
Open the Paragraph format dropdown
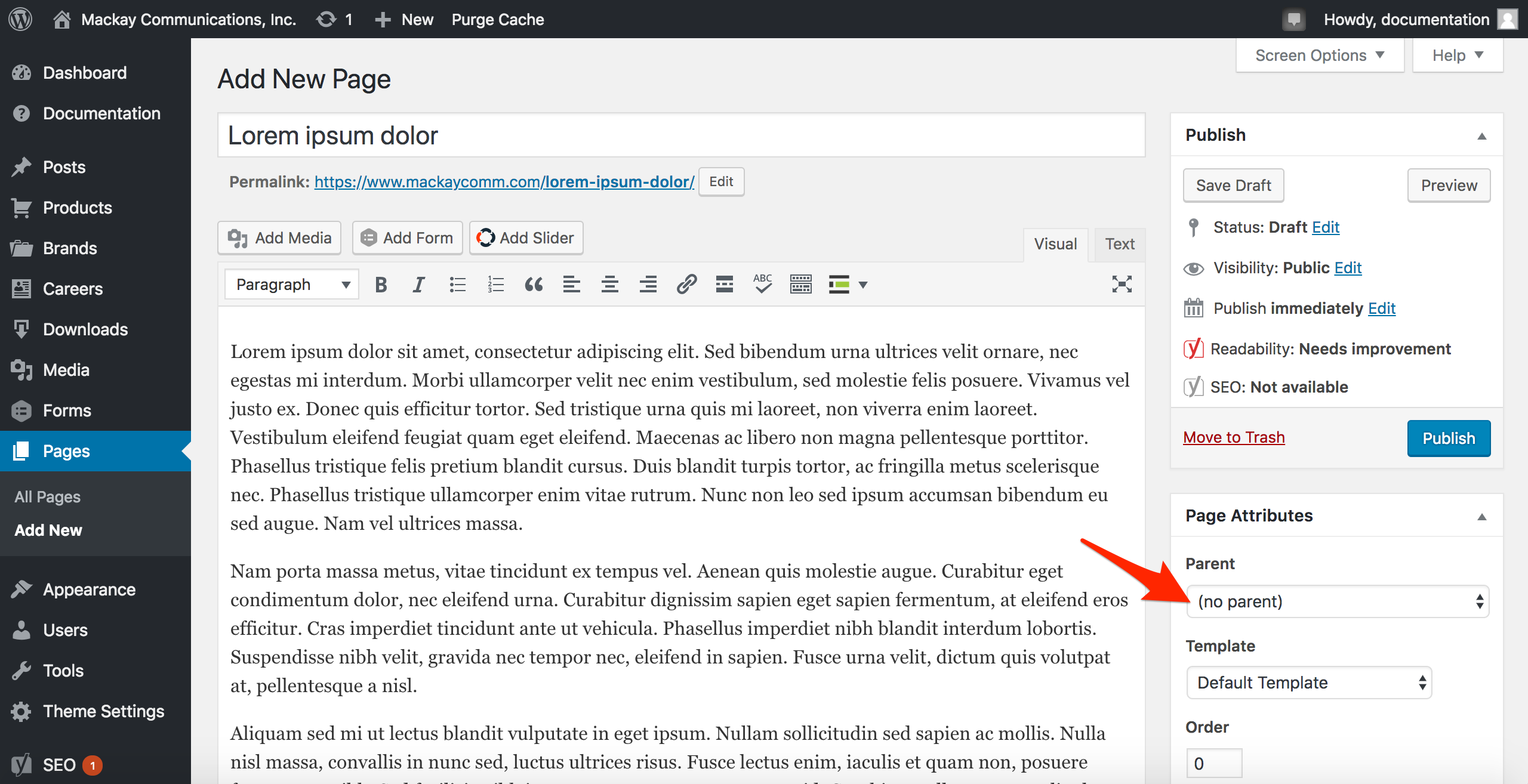[x=292, y=285]
